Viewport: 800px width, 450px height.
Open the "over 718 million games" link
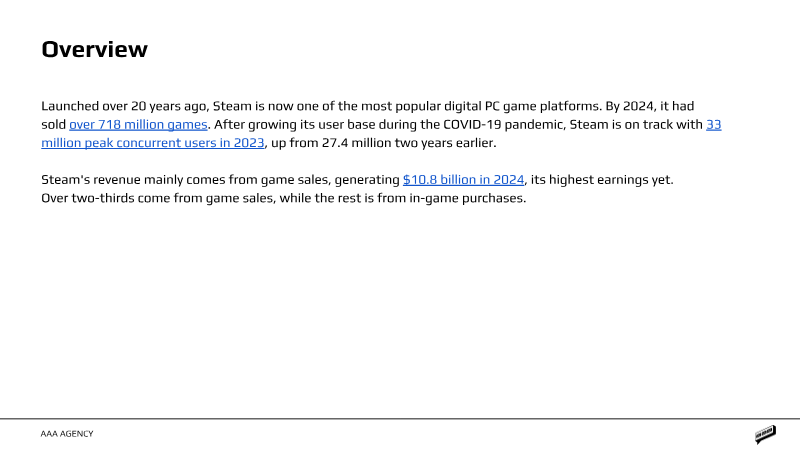[x=138, y=125]
